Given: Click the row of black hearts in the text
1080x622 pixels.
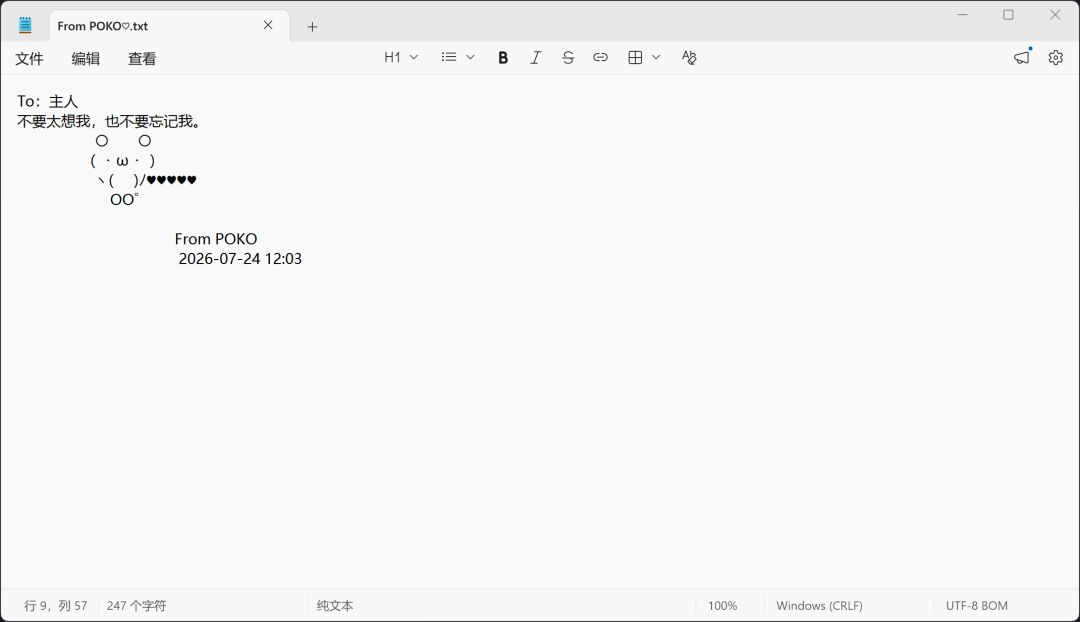Looking at the screenshot, I should click(x=172, y=180).
